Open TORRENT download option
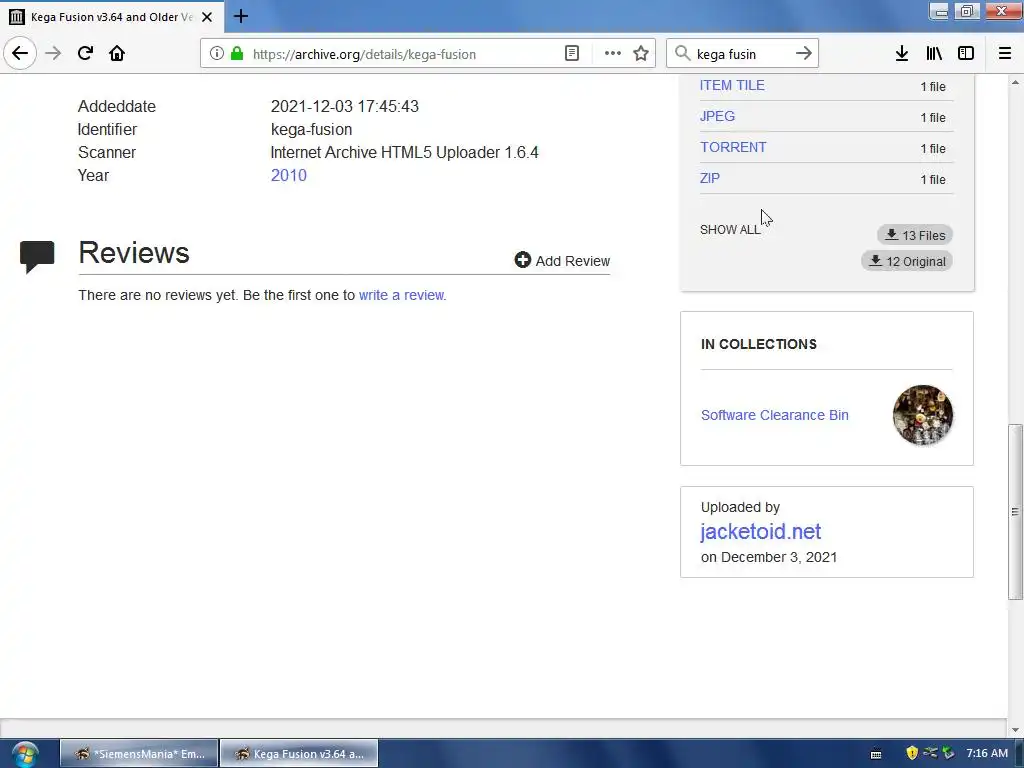The height and width of the screenshot is (768, 1024). click(733, 148)
